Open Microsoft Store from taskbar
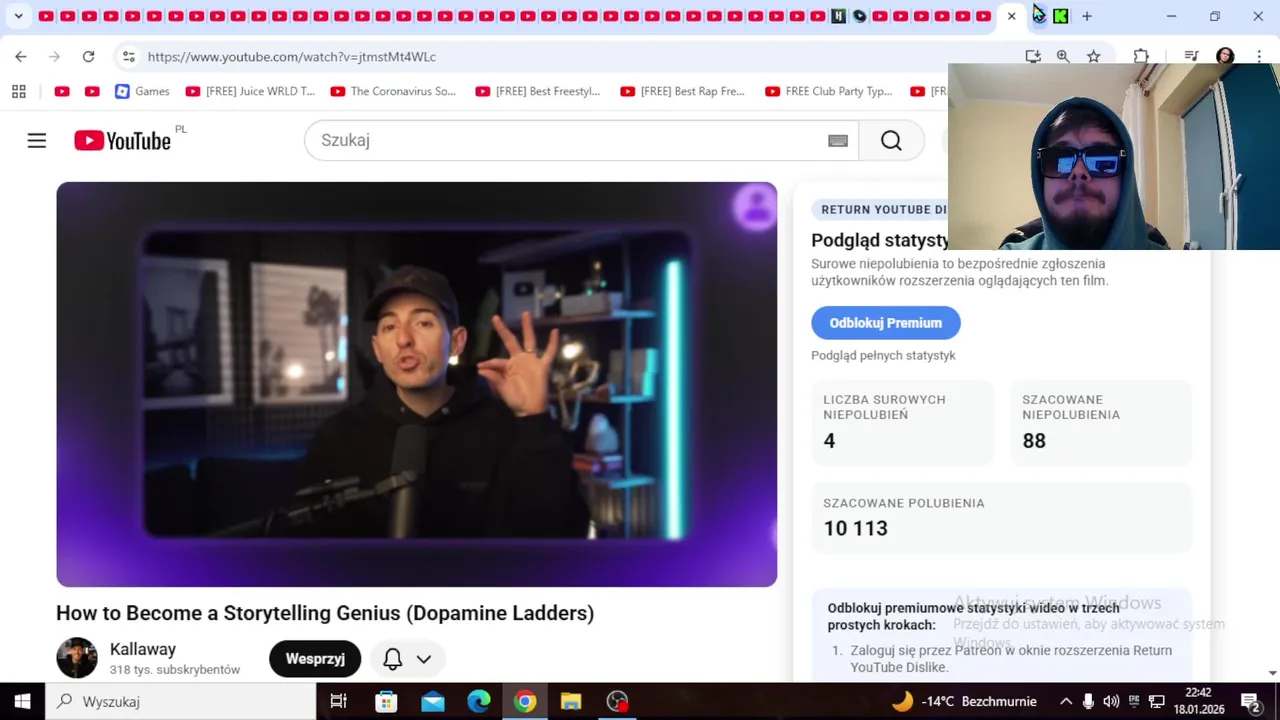The width and height of the screenshot is (1280, 720). point(386,701)
